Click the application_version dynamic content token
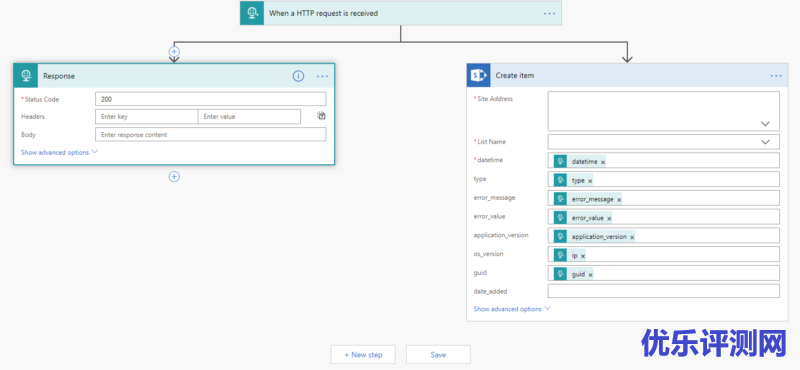 (x=594, y=237)
